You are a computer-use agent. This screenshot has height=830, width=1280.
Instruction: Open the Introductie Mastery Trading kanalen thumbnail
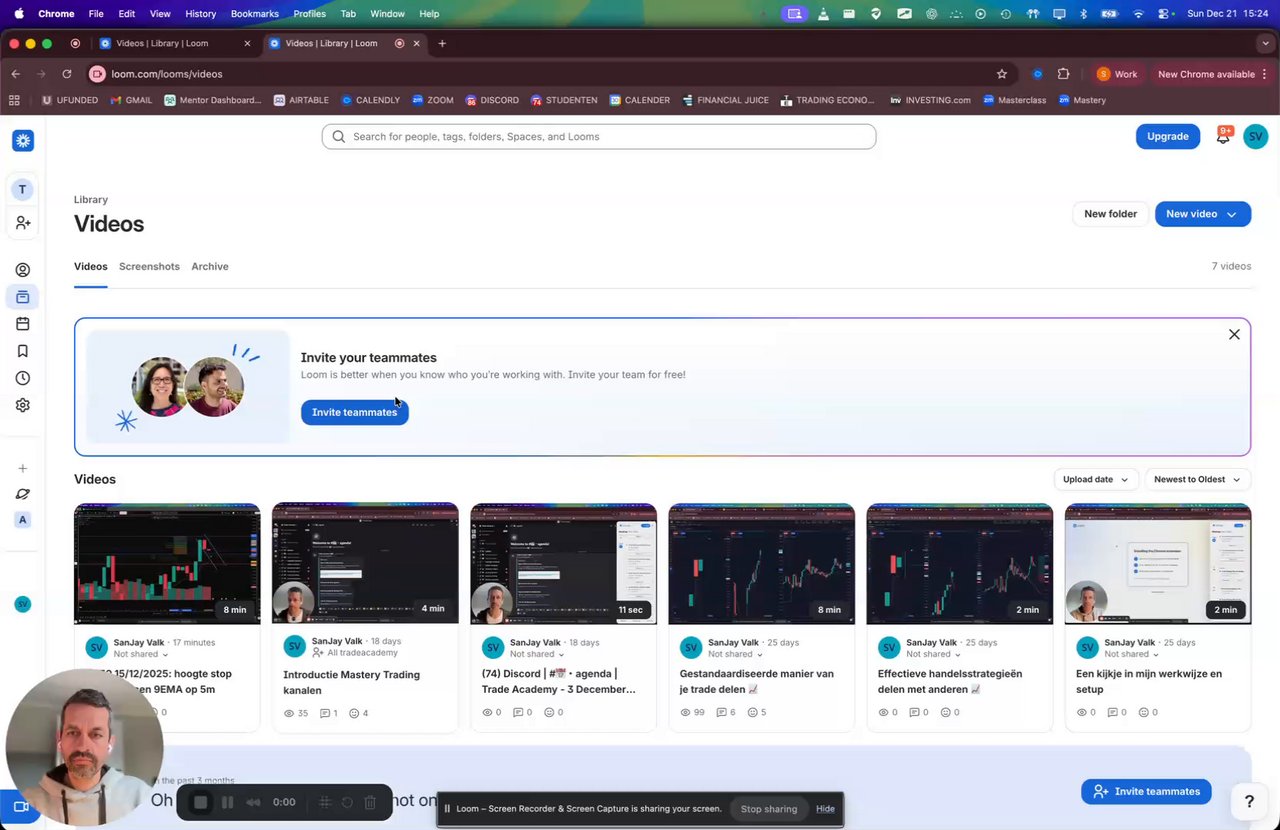(365, 564)
